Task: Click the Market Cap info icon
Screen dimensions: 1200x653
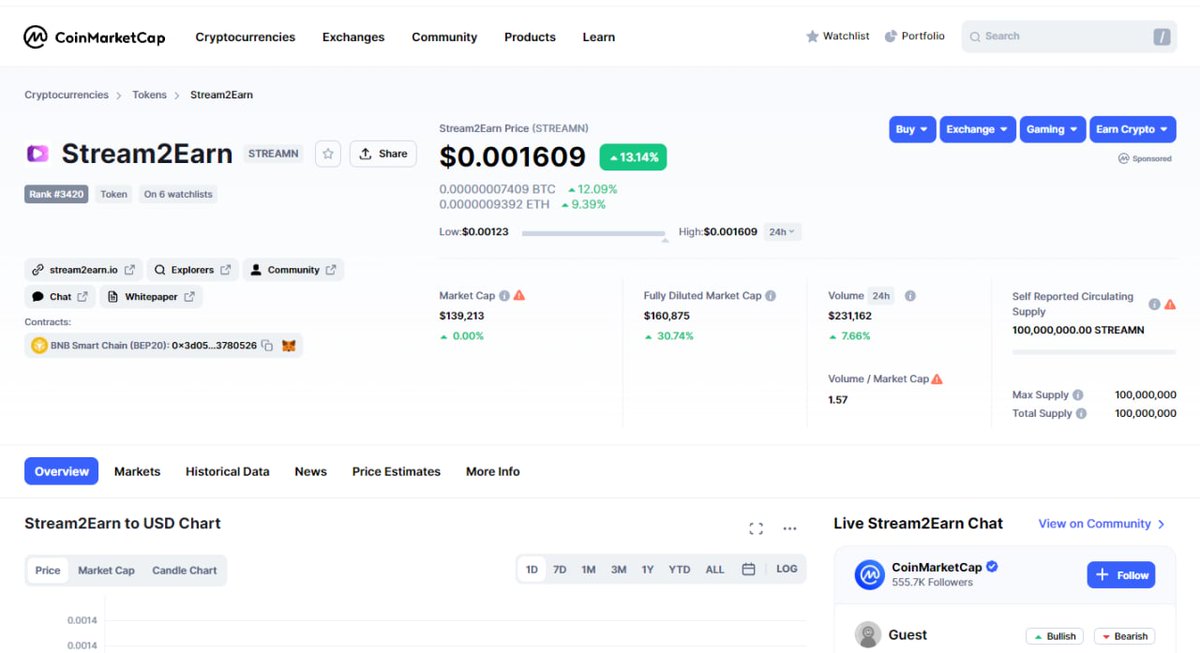Action: [504, 296]
